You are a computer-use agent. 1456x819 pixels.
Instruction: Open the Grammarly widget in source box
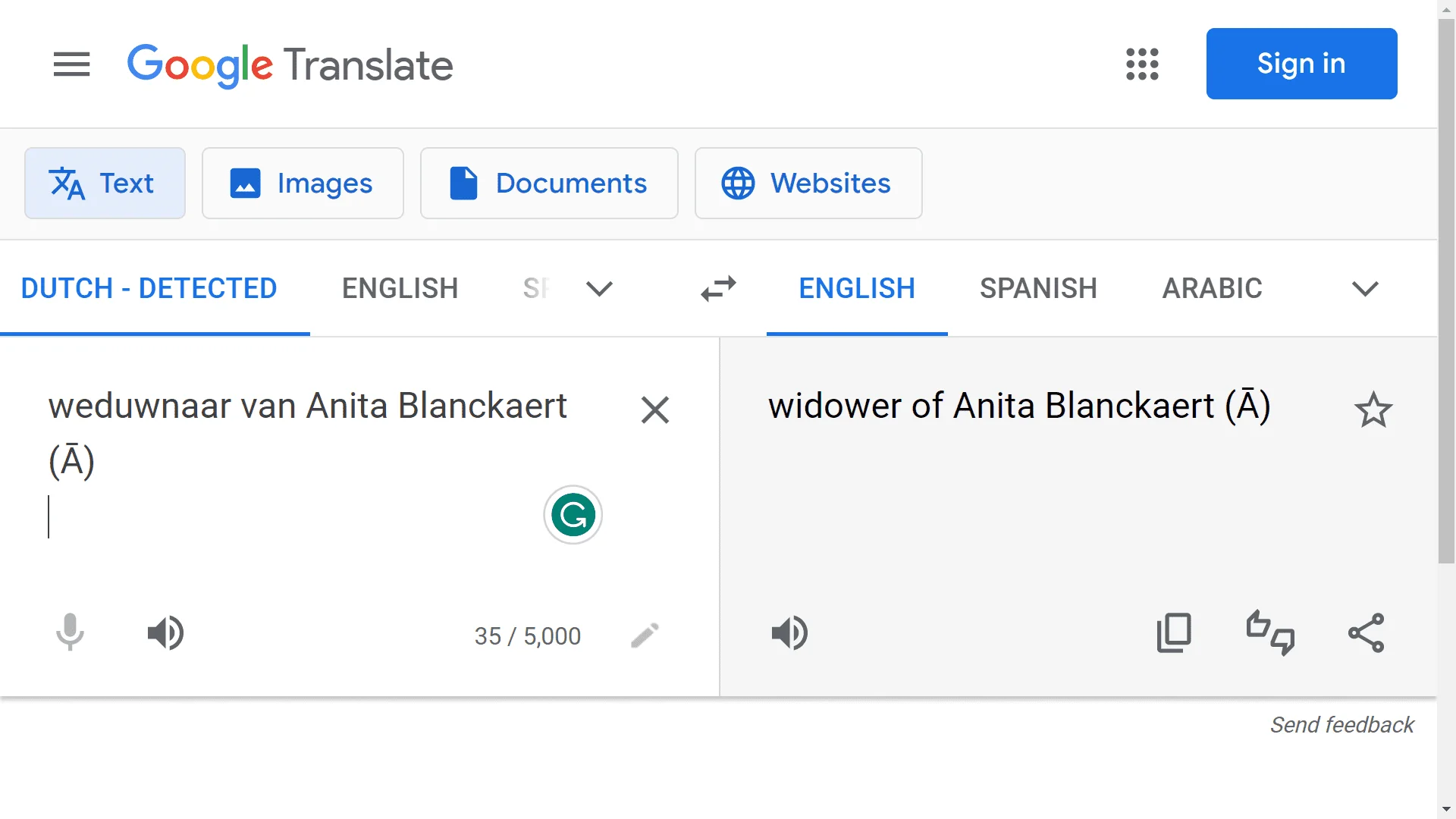click(x=573, y=515)
